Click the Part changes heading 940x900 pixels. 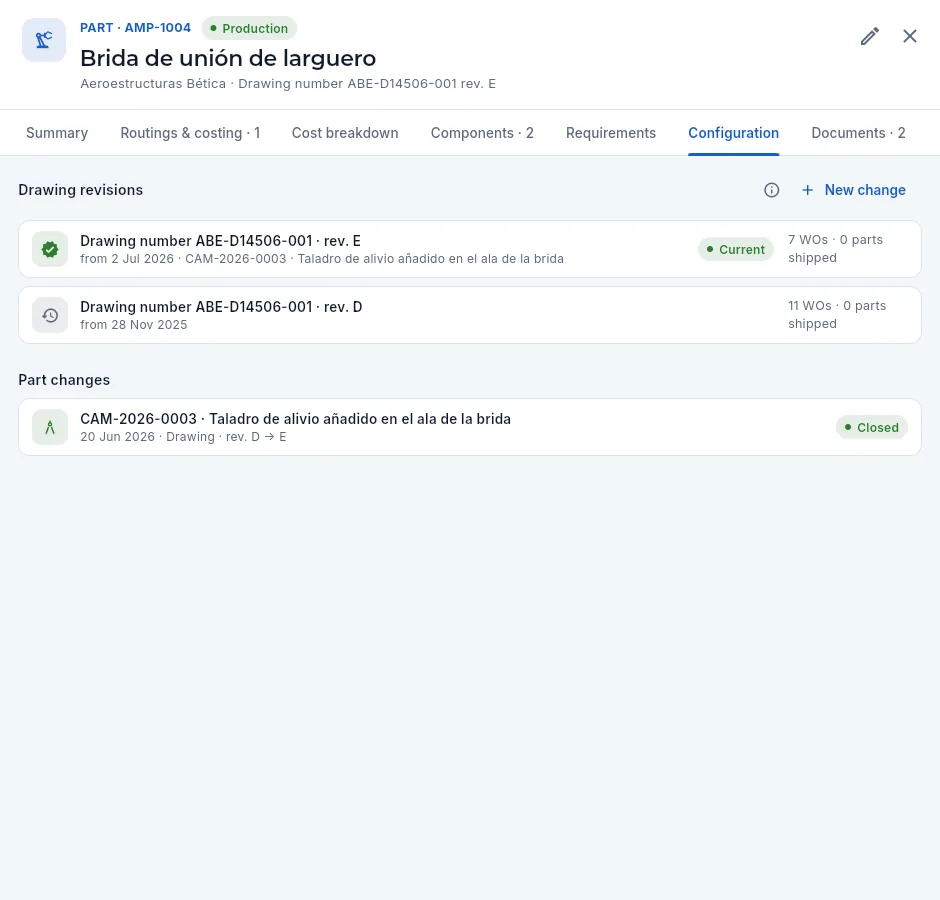click(x=64, y=380)
